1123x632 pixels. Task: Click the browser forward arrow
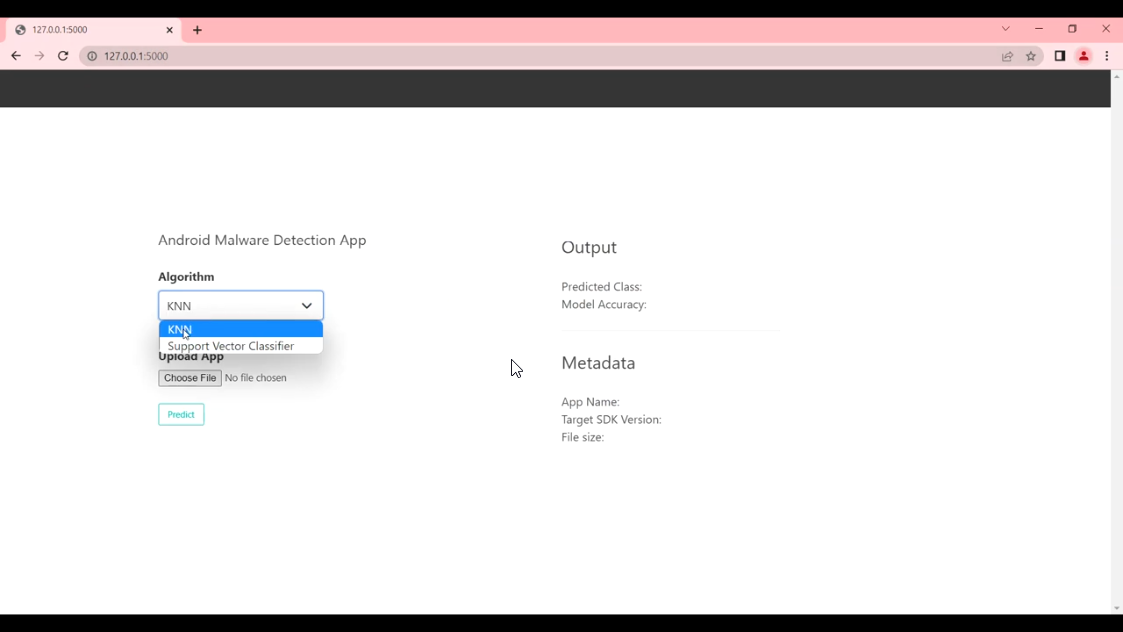tap(39, 56)
